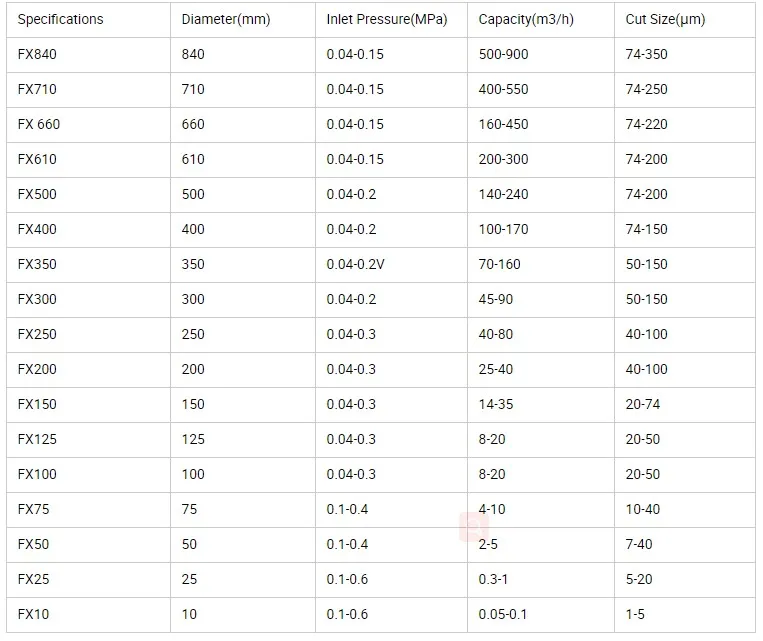Select the 74-350 cut size cell
The image size is (763, 641).
[x=646, y=54]
